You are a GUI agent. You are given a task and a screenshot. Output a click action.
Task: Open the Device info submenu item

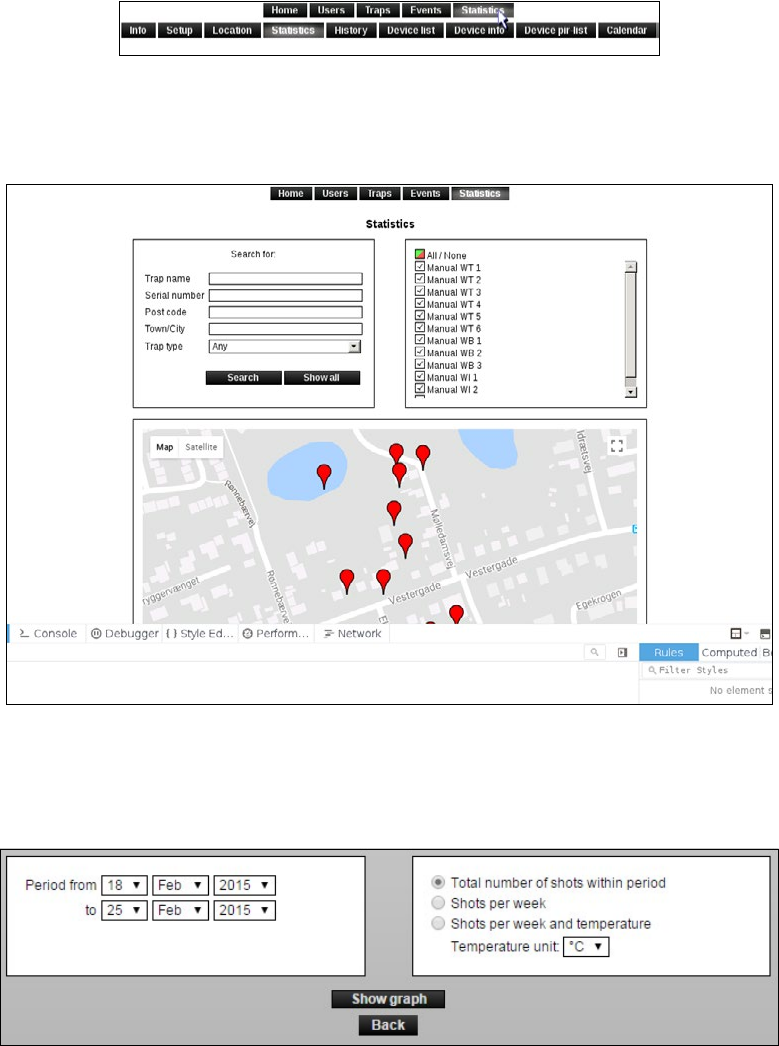pyautogui.click(x=480, y=30)
